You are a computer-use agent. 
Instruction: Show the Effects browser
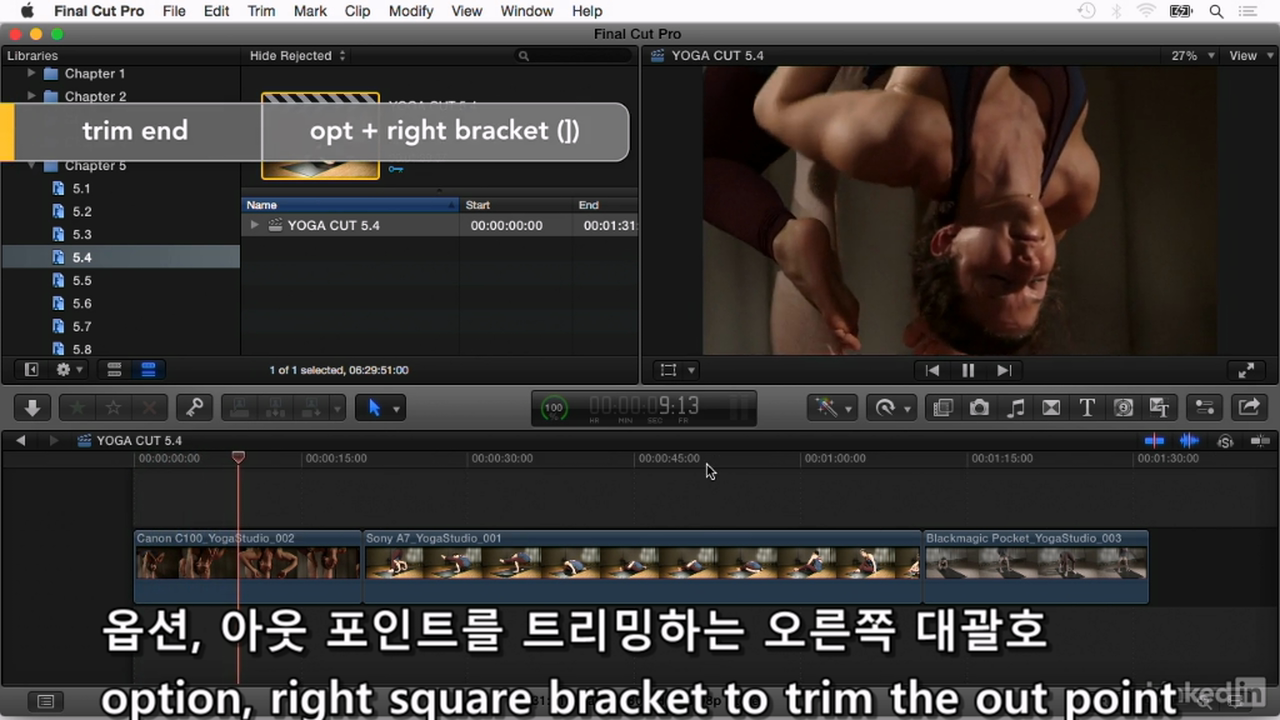942,407
